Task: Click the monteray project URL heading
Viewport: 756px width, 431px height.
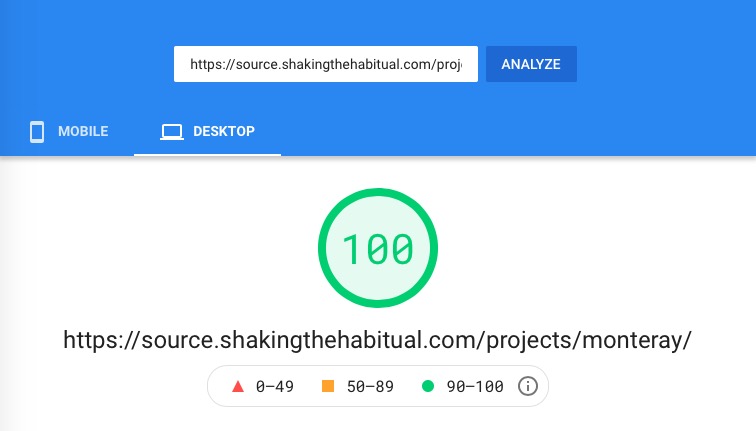Action: point(378,340)
